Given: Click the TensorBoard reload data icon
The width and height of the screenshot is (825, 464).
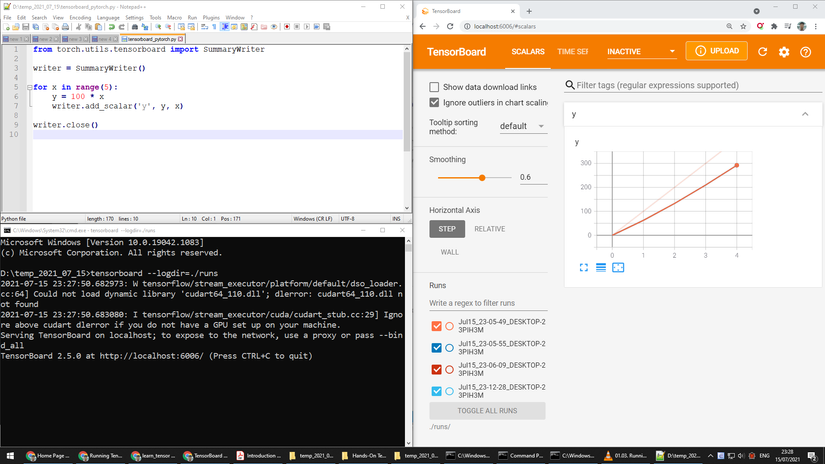Looking at the screenshot, I should click(x=763, y=52).
